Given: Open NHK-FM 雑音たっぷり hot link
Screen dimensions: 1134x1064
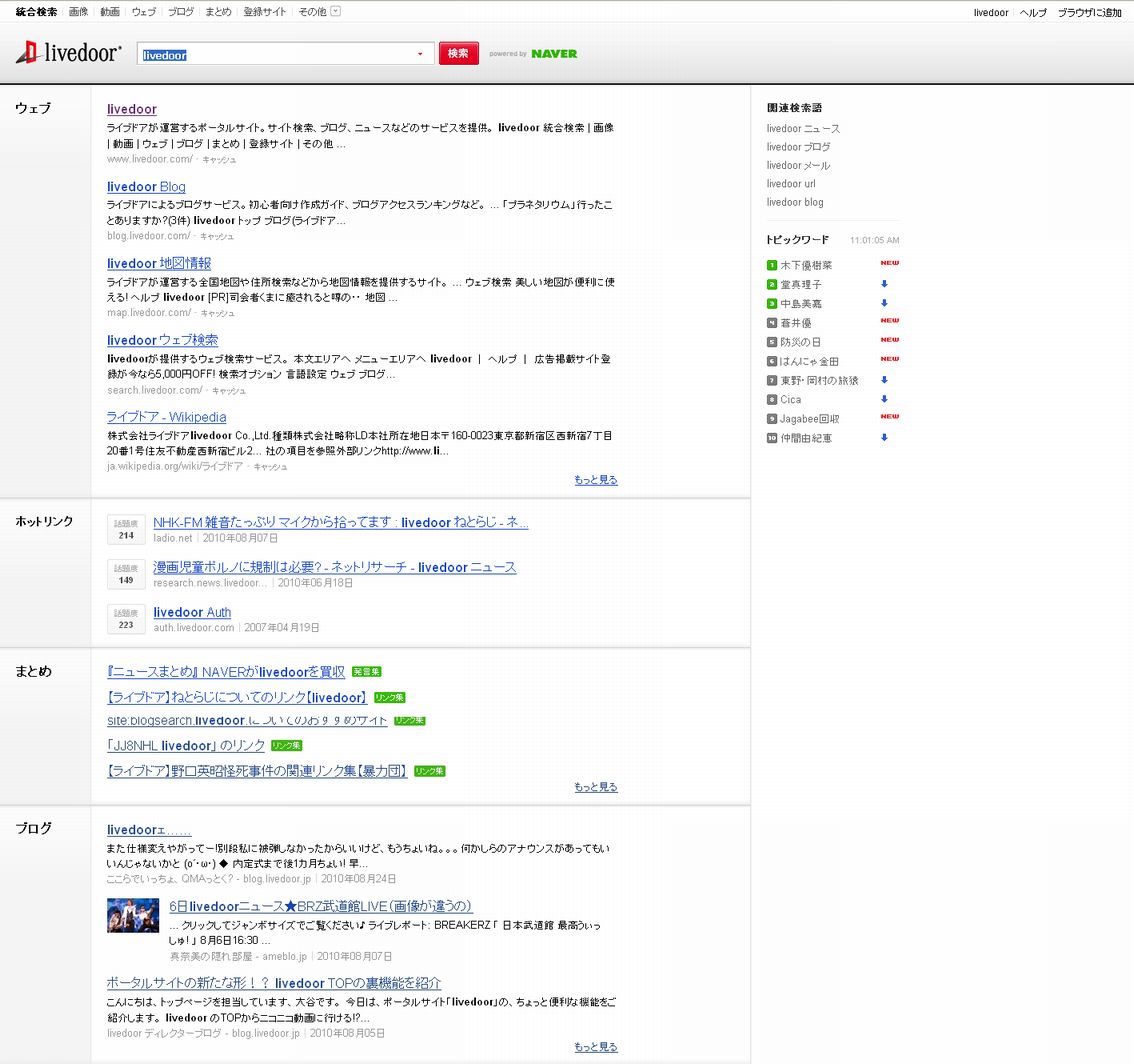Looking at the screenshot, I should [341, 522].
